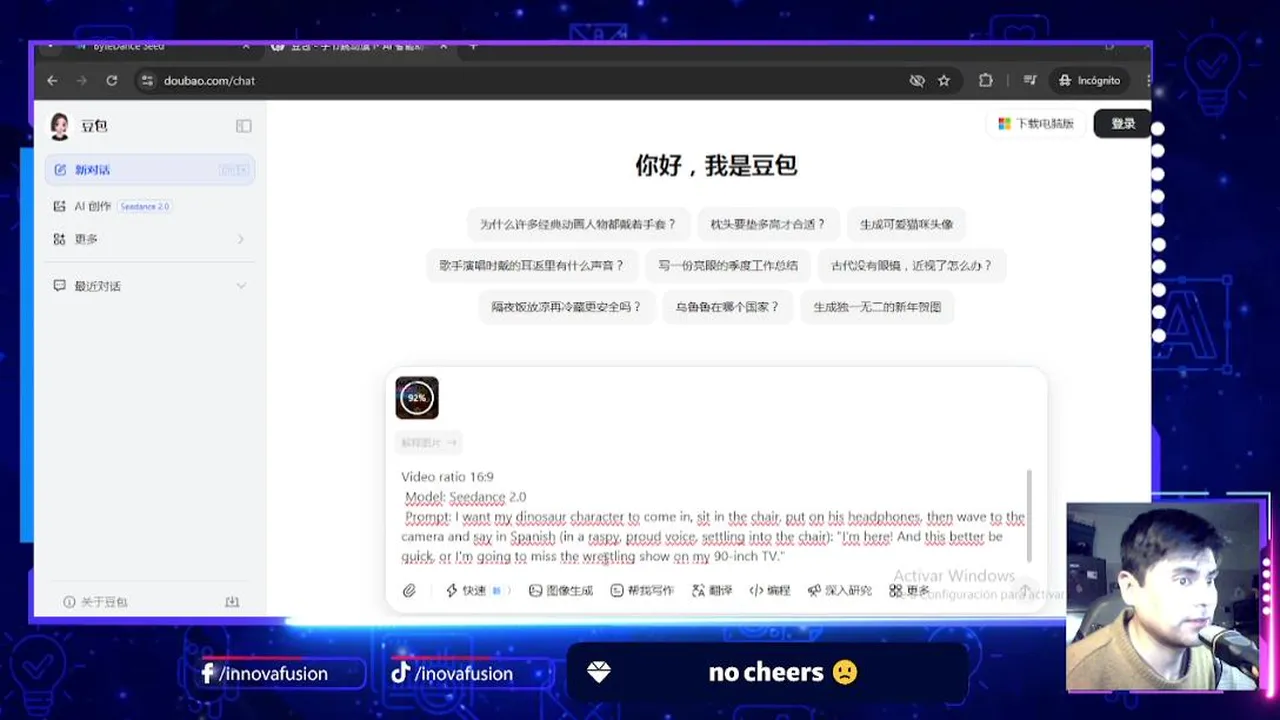
Task: Open the 快速 mode dropdown
Action: click(x=477, y=591)
